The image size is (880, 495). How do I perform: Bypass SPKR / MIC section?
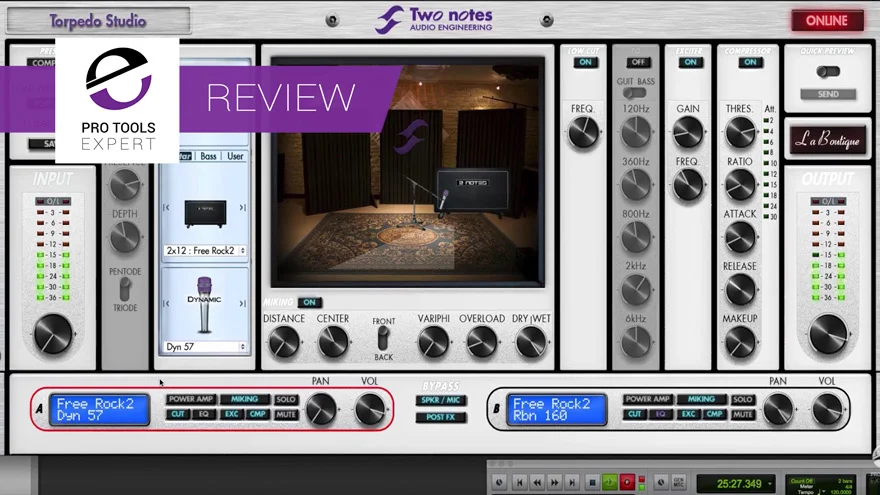pyautogui.click(x=441, y=401)
